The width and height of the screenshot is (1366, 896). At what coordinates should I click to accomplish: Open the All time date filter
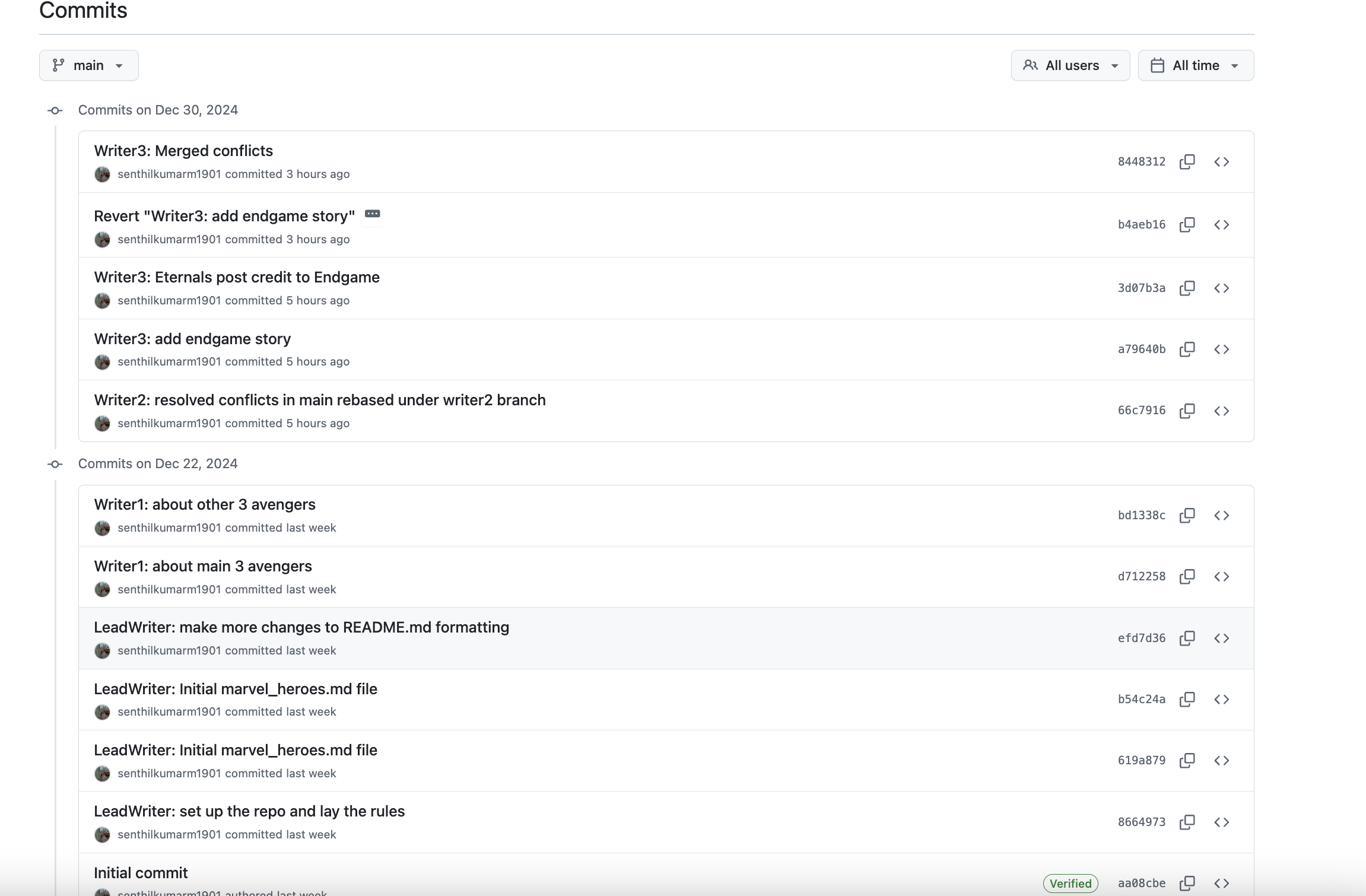coord(1196,65)
